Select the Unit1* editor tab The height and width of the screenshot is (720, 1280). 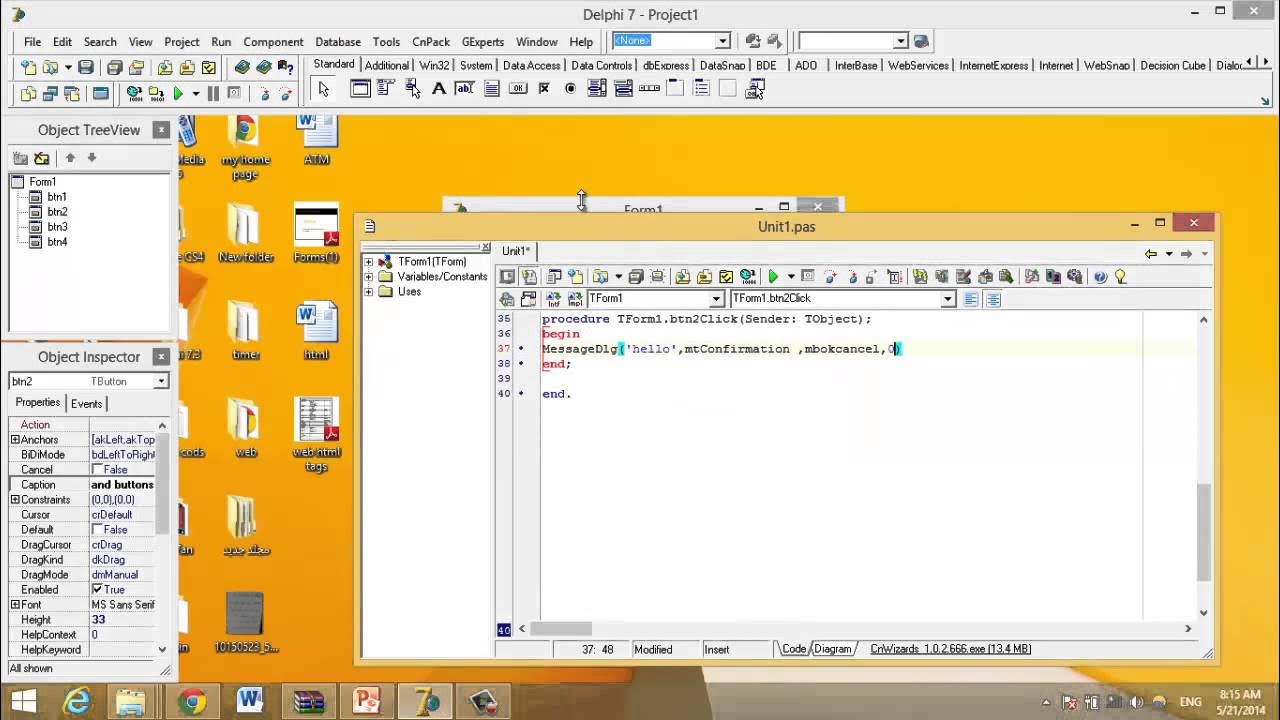[516, 251]
